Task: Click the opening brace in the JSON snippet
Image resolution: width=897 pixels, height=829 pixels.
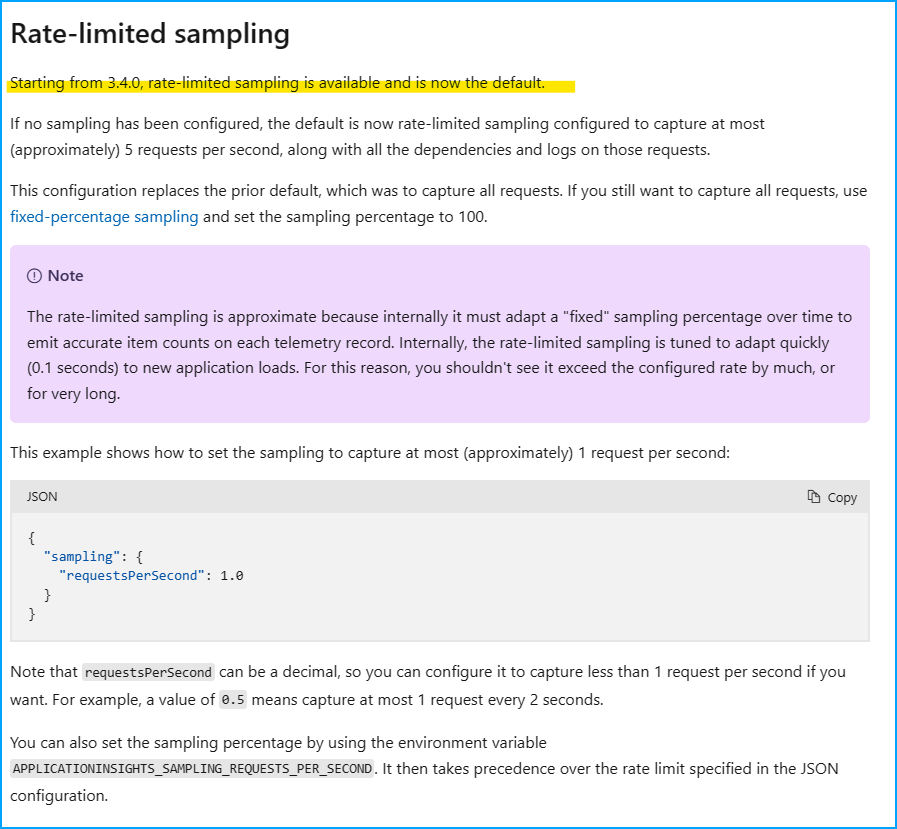Action: tap(31, 537)
